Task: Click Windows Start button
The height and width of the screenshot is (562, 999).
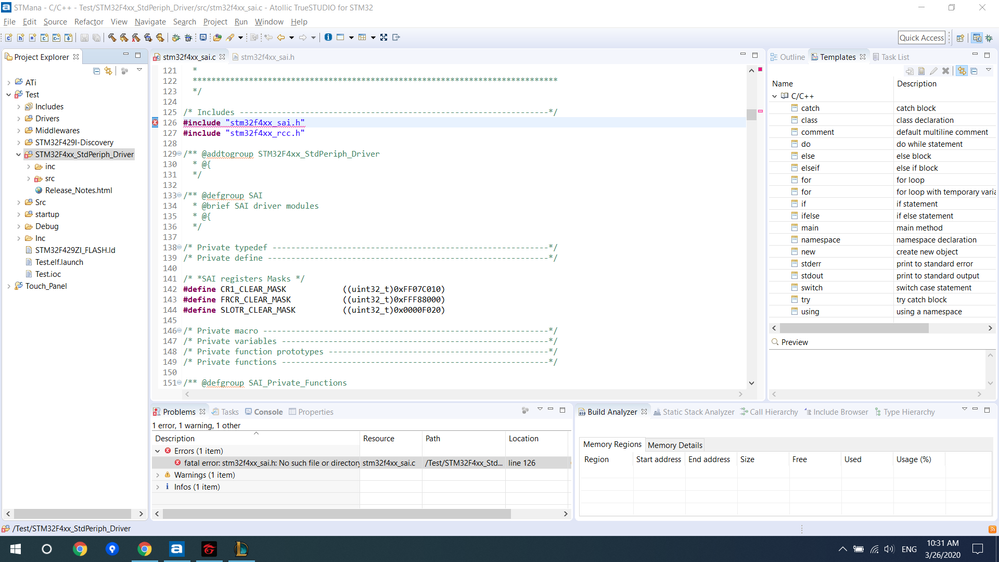Action: coord(15,549)
